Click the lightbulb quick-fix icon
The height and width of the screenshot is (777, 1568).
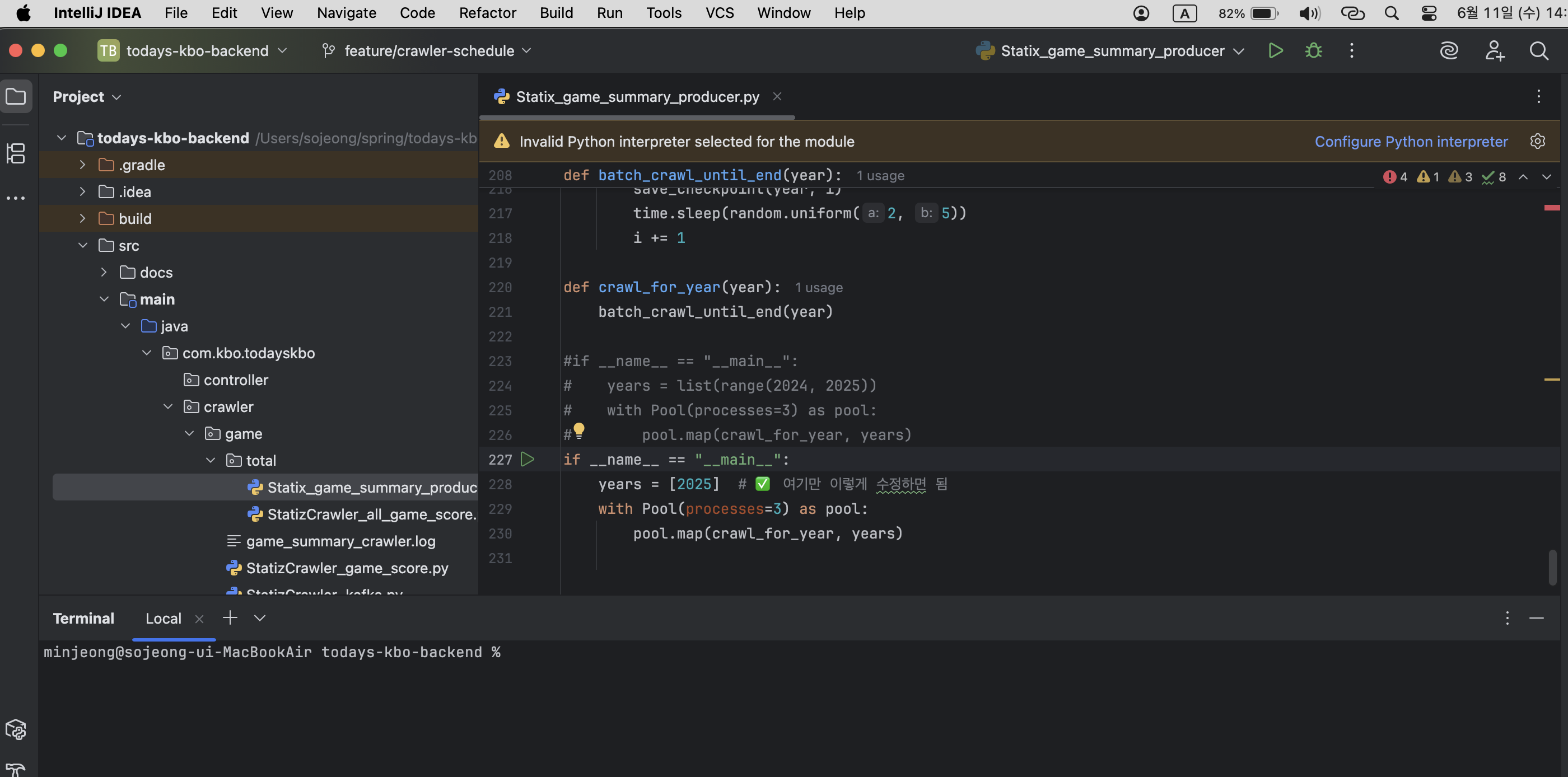[x=578, y=430]
